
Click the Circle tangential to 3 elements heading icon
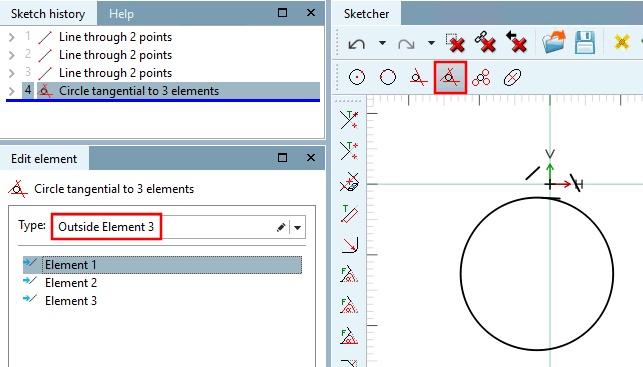[18, 189]
